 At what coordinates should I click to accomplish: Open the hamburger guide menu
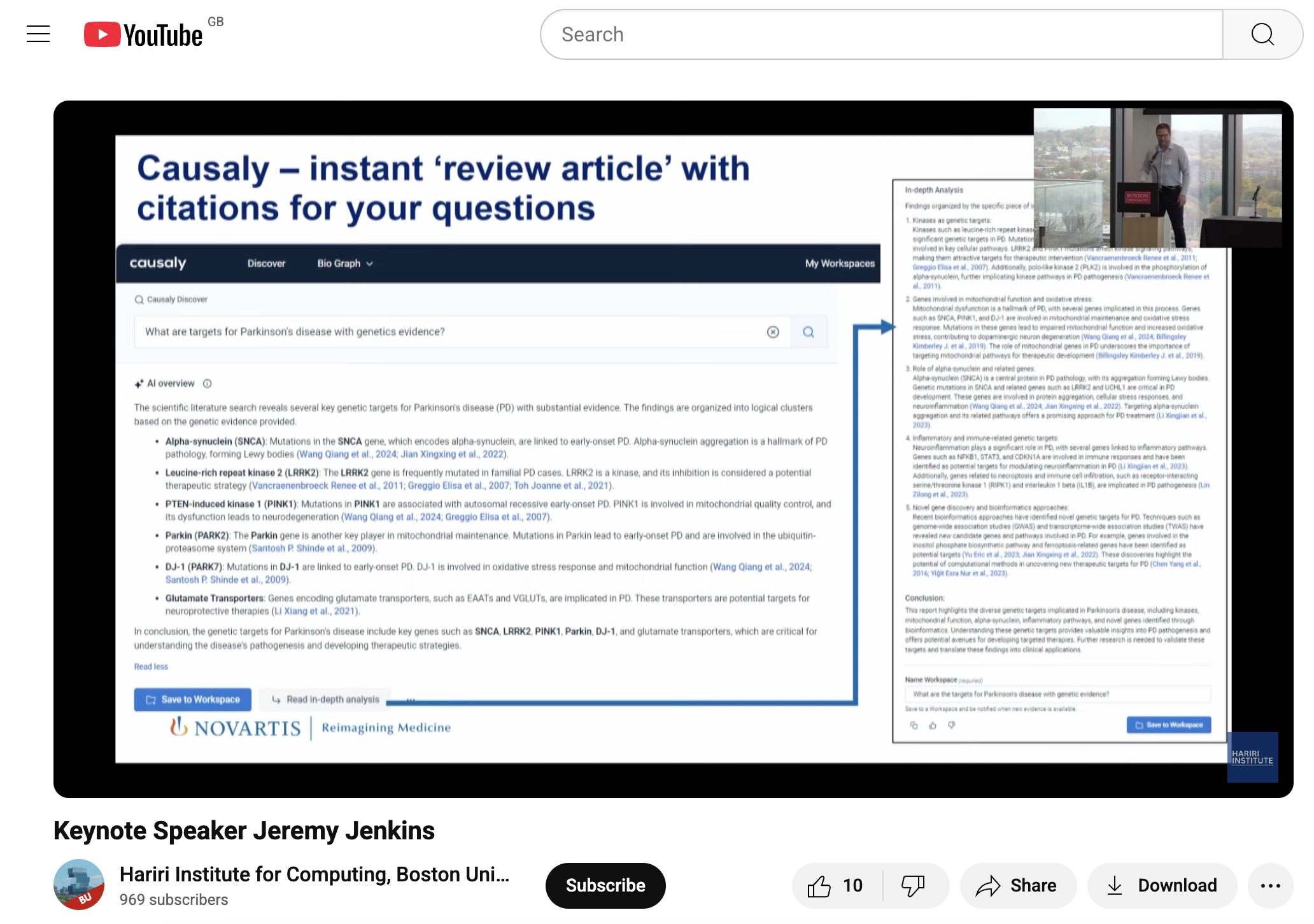(x=38, y=34)
